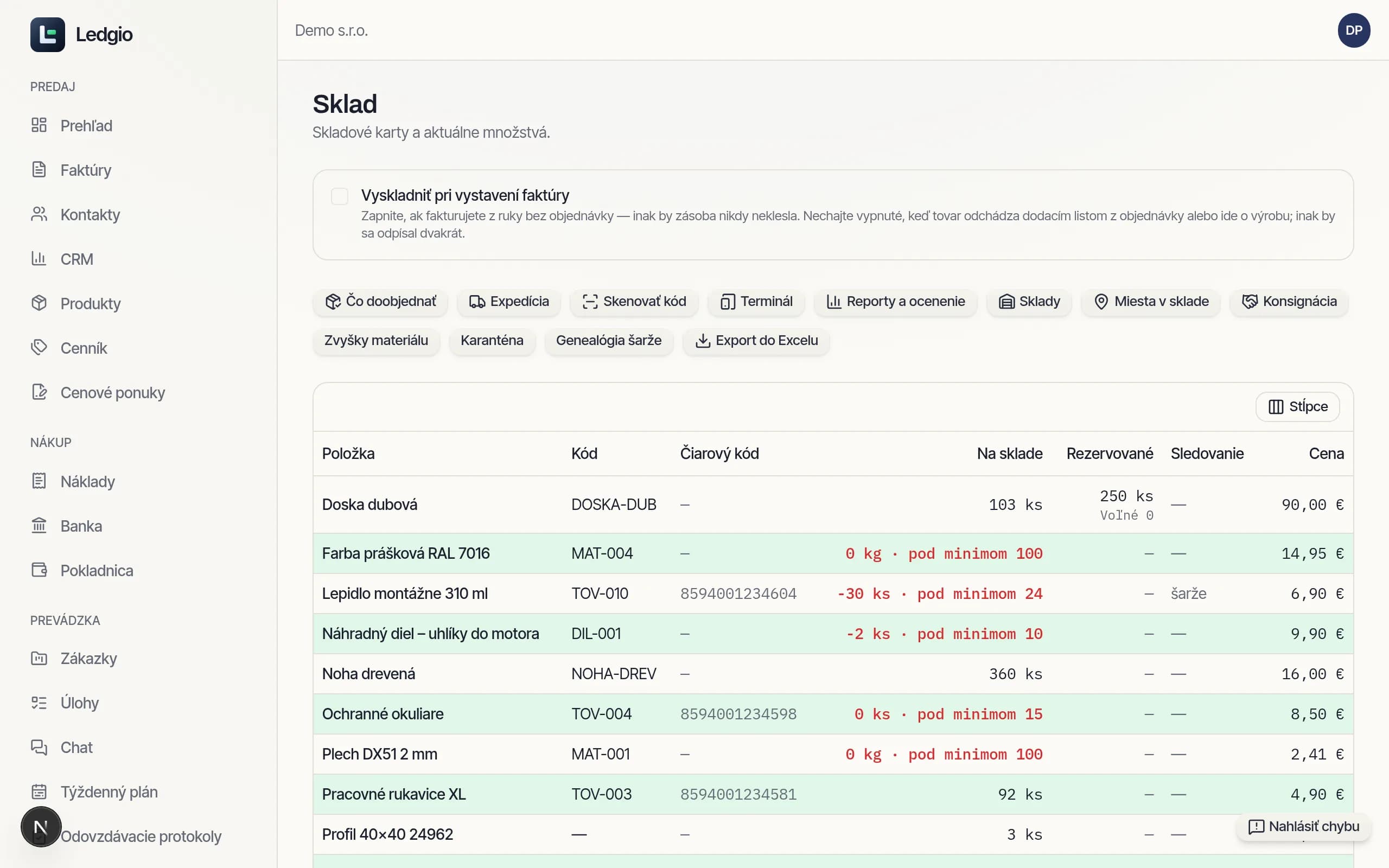This screenshot has width=1389, height=868.
Task: Open the Stĺpce column chooser
Action: [x=1297, y=406]
